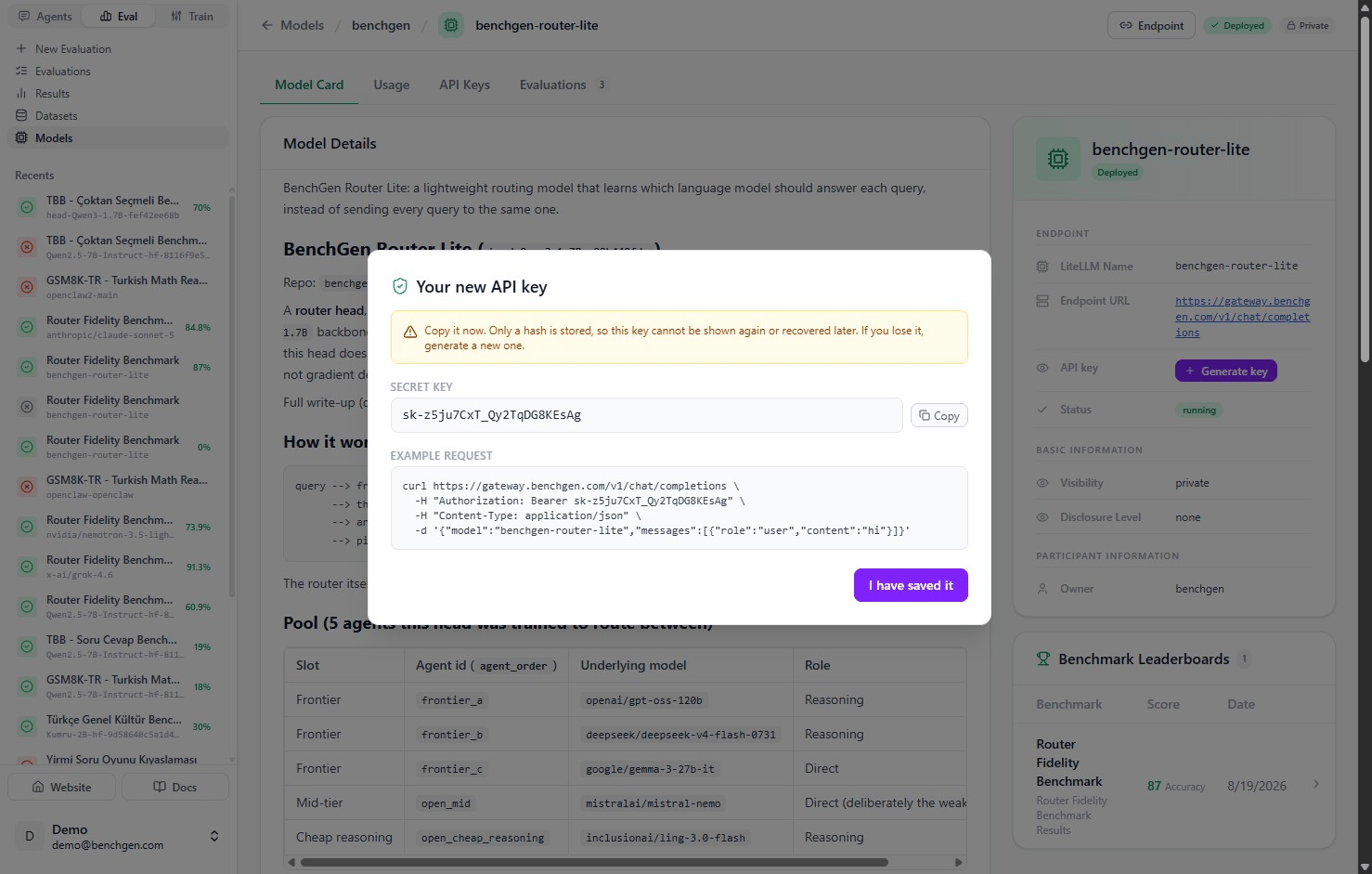This screenshot has width=1372, height=874.
Task: Click the large chip icon in model summary card
Action: (1058, 159)
